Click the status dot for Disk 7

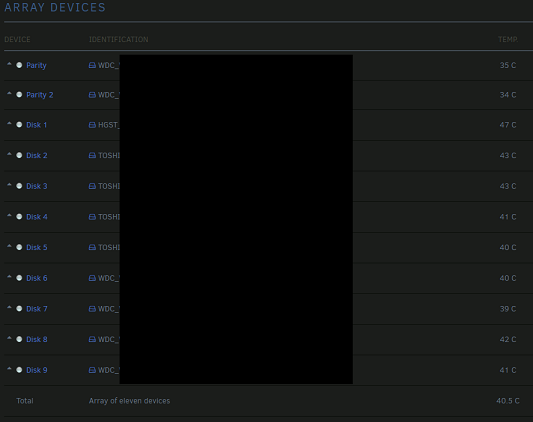(19, 308)
